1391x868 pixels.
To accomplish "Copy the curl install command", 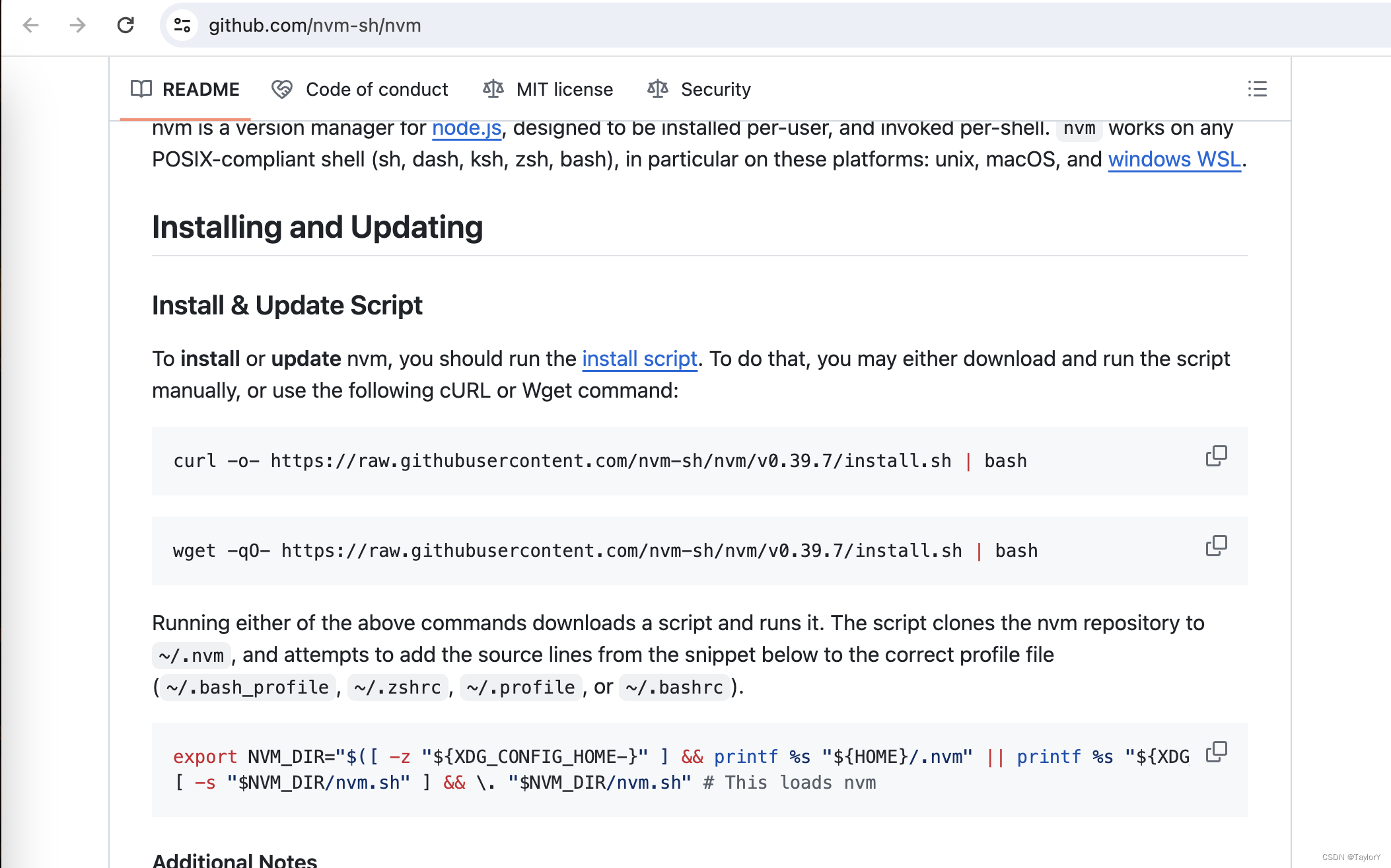I will tap(1216, 456).
